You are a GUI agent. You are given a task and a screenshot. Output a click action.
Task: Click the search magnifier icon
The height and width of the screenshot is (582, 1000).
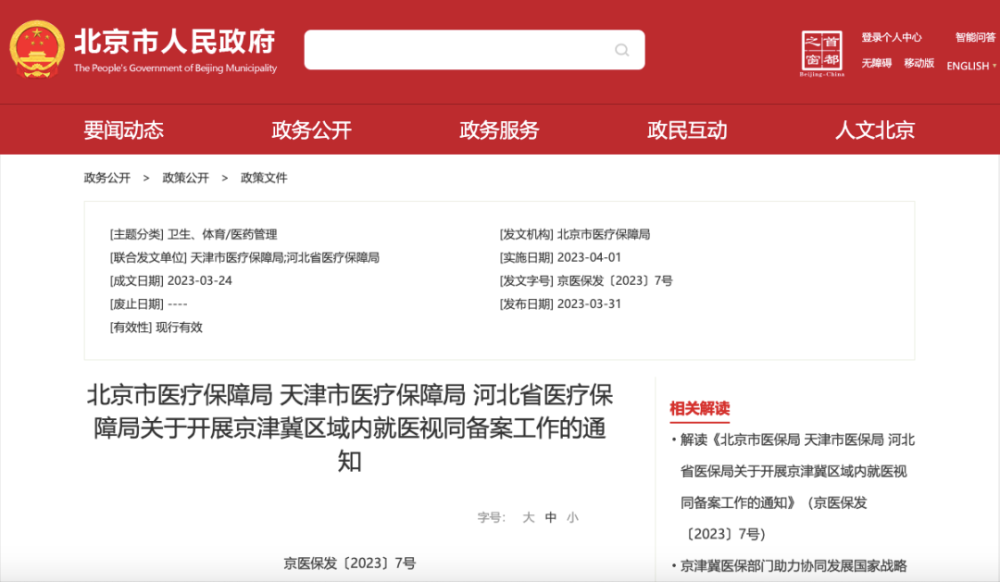coord(621,49)
